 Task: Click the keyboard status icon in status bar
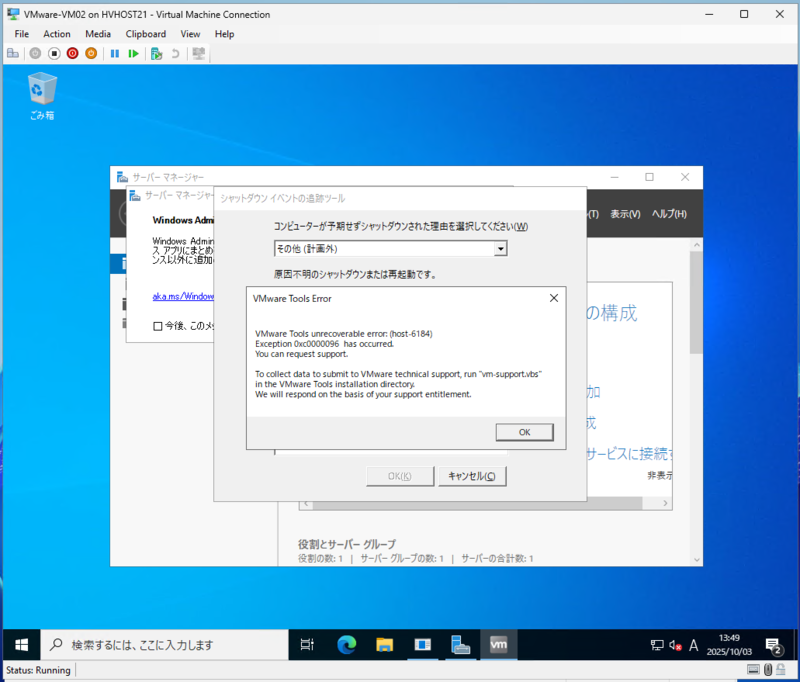[x=753, y=669]
